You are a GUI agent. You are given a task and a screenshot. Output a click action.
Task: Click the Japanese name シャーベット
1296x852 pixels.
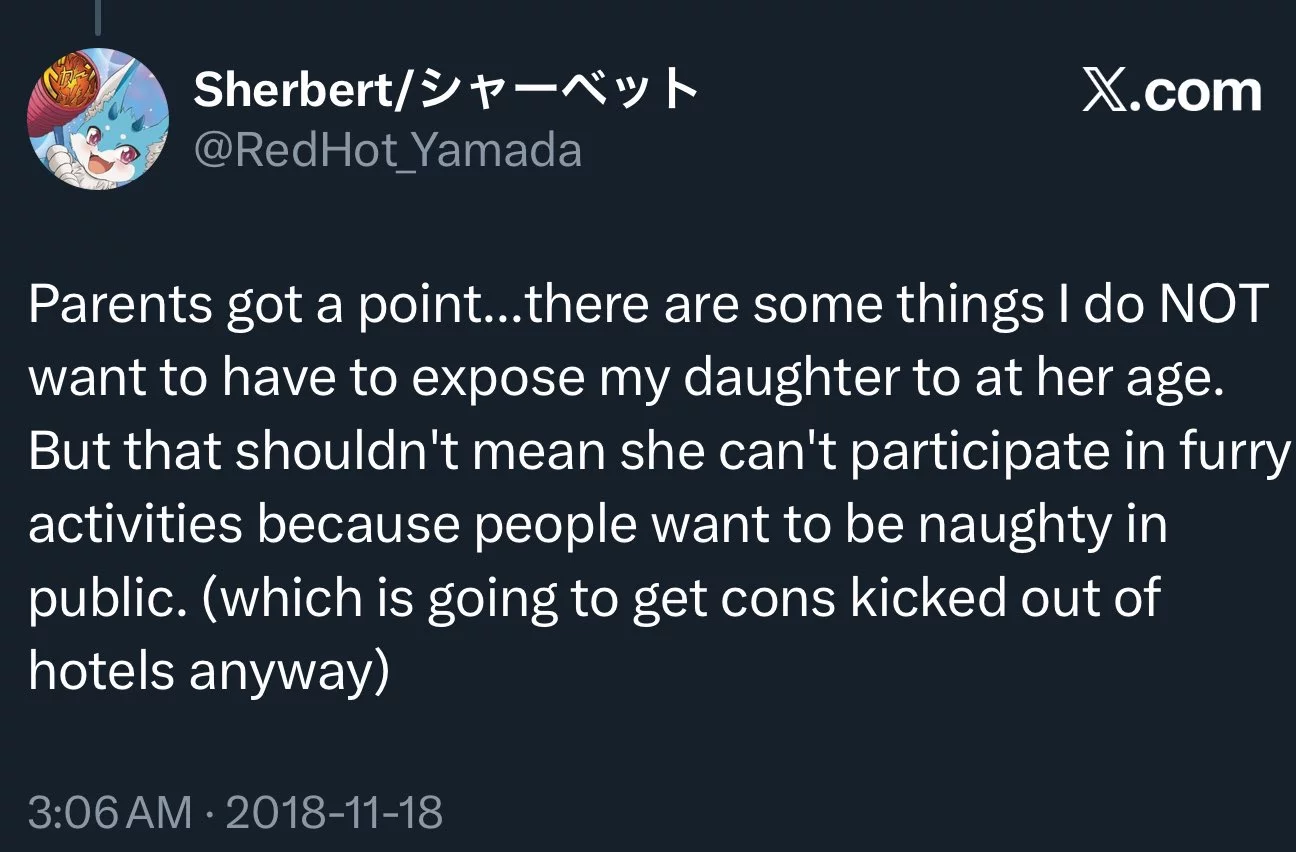[557, 91]
